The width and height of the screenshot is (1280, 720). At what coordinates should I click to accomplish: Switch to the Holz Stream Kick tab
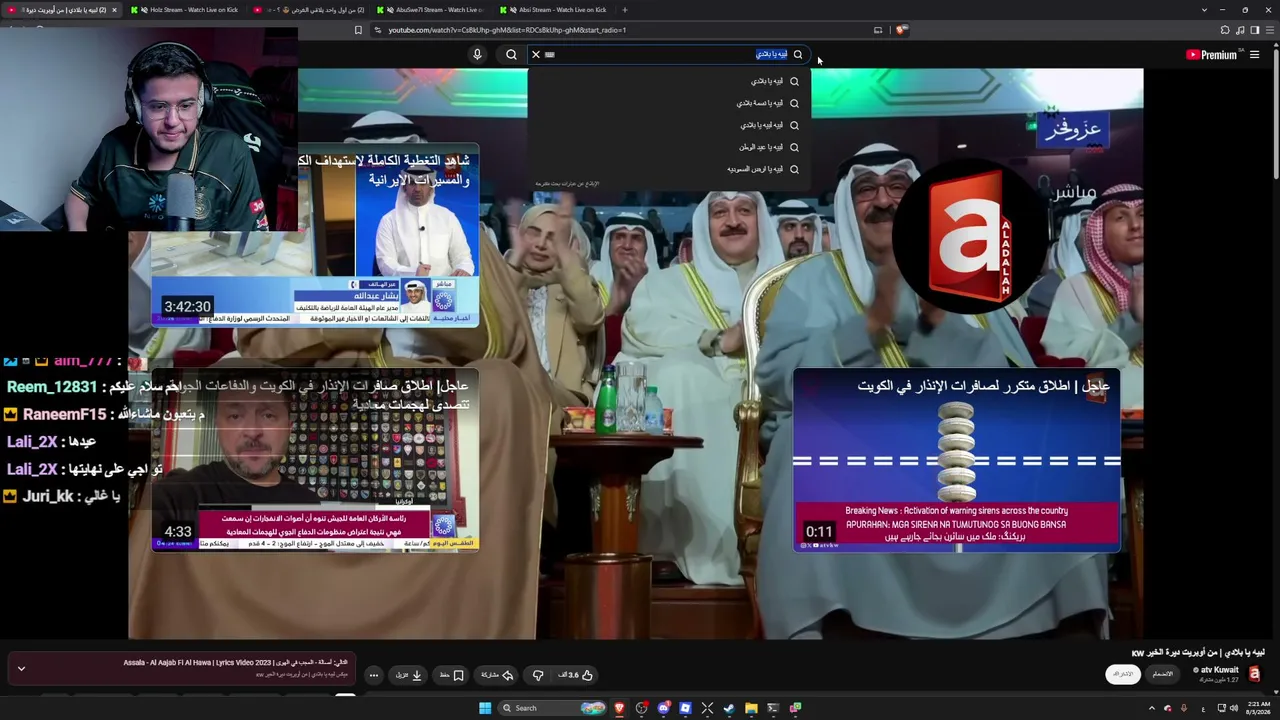point(185,10)
